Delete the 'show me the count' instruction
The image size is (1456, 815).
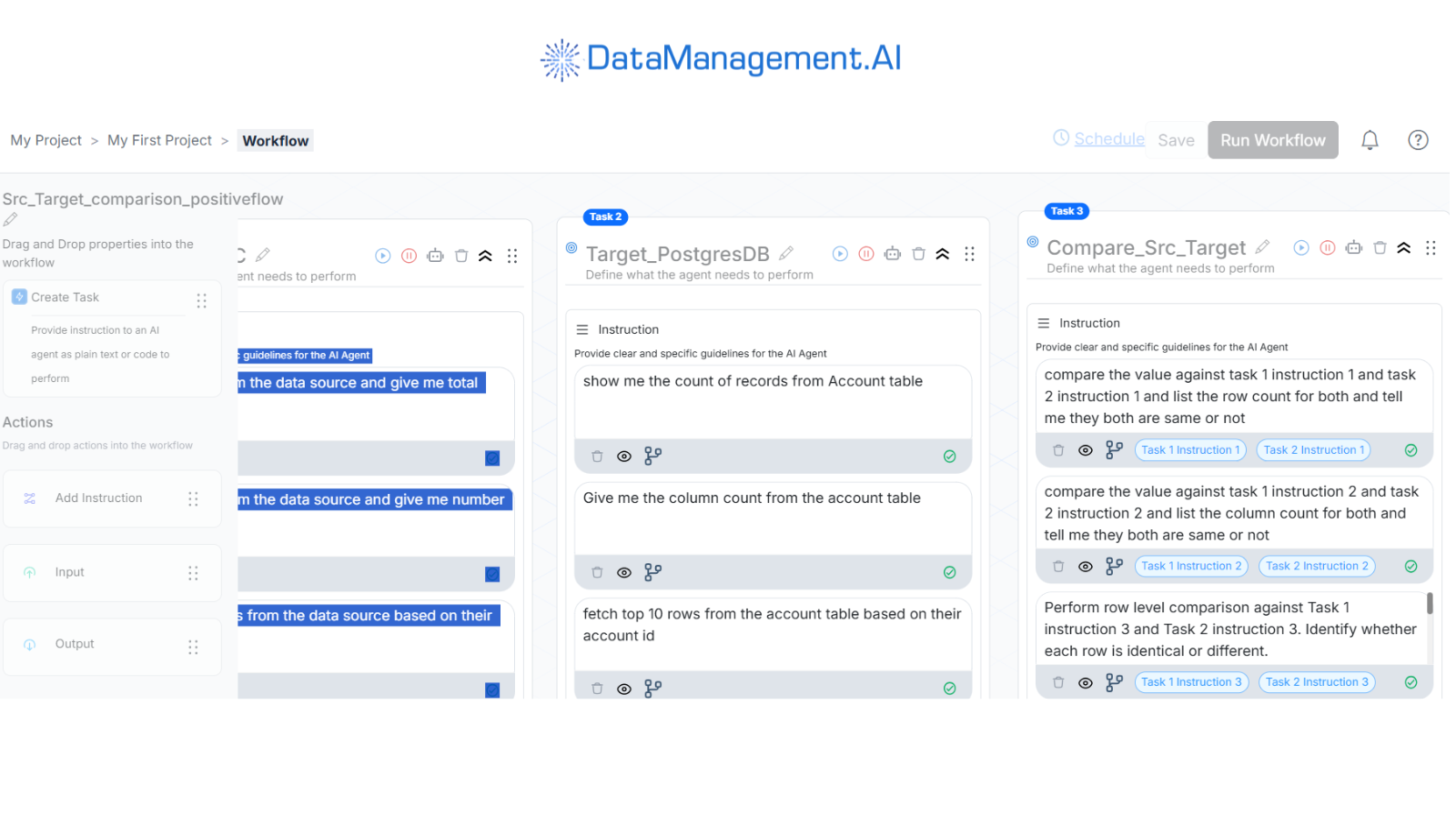click(x=597, y=457)
